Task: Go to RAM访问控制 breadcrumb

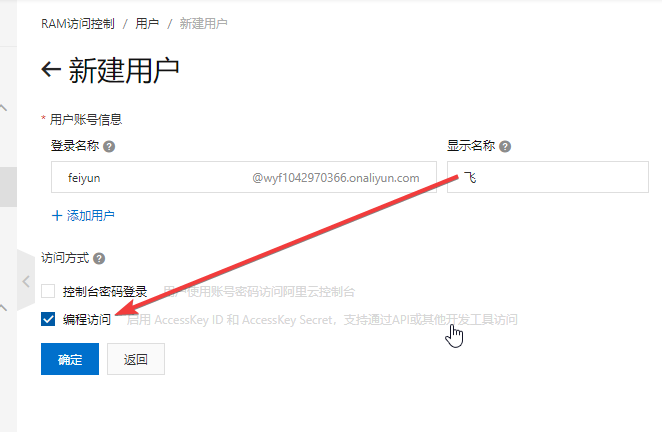Action: (78, 24)
